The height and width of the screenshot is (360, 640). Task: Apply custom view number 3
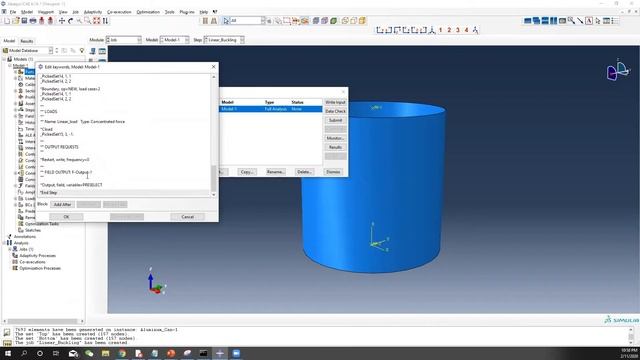tap(458, 30)
